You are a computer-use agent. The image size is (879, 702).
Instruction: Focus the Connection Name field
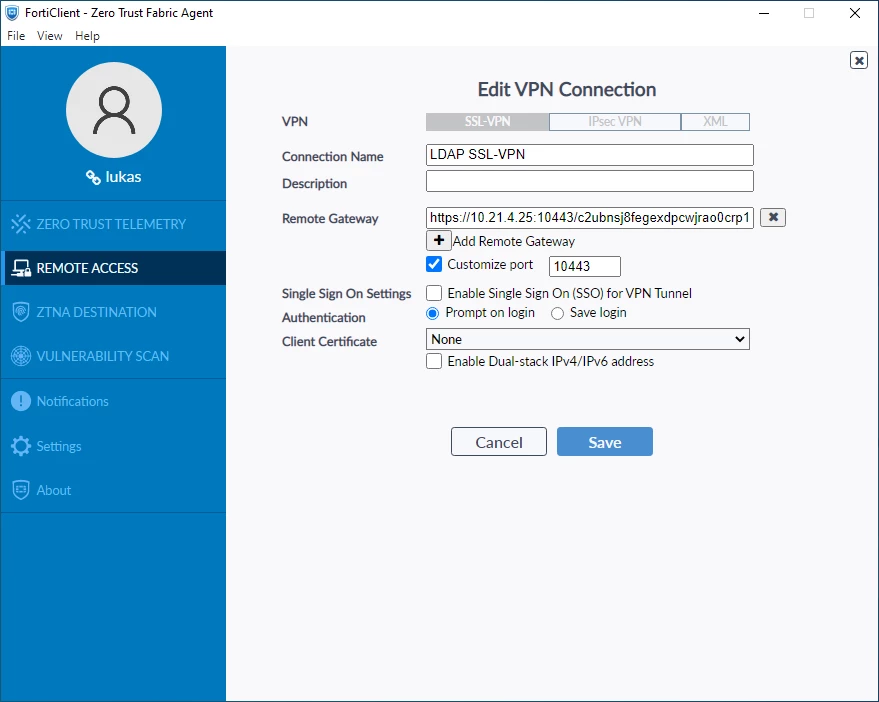tap(590, 155)
